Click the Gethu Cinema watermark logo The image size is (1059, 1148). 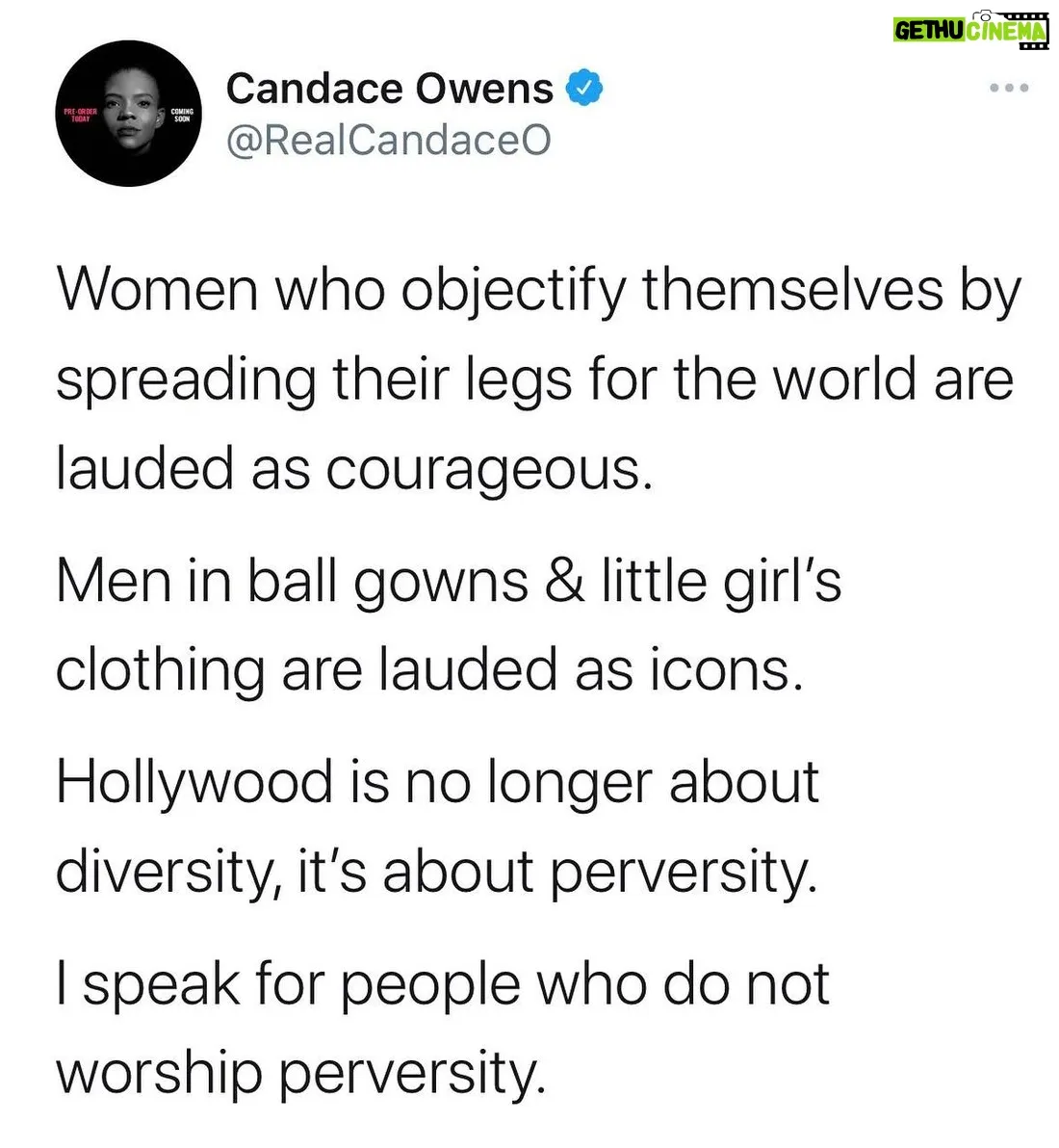[969, 30]
